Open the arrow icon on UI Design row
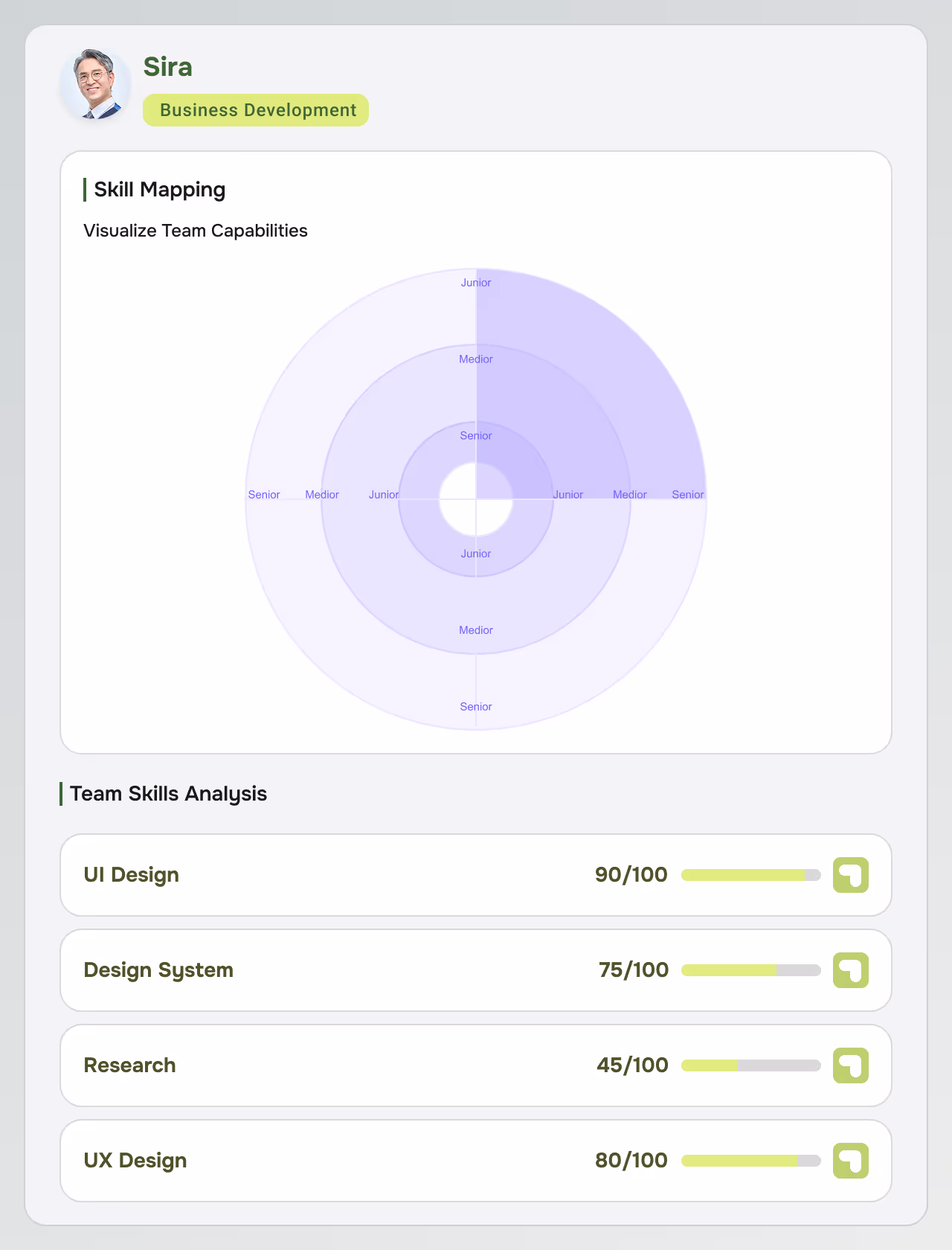 click(851, 875)
